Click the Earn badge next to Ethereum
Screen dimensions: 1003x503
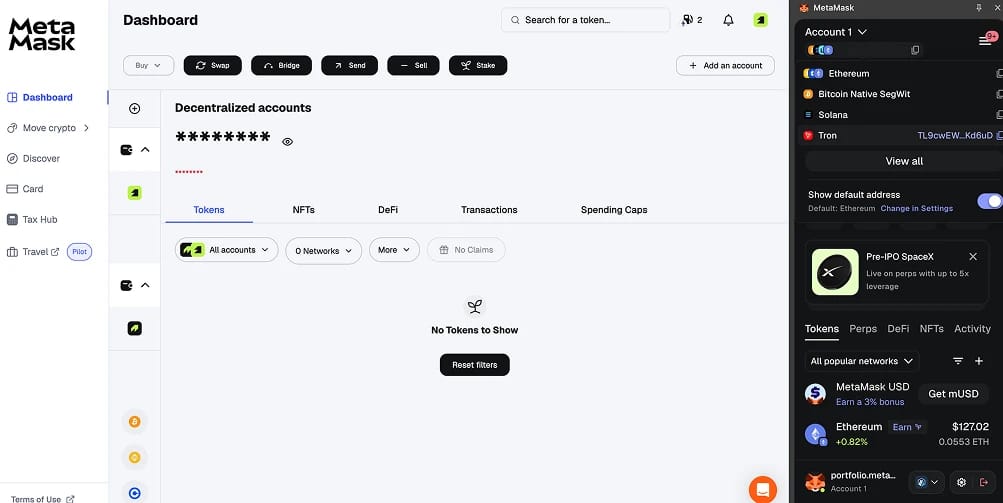(907, 427)
